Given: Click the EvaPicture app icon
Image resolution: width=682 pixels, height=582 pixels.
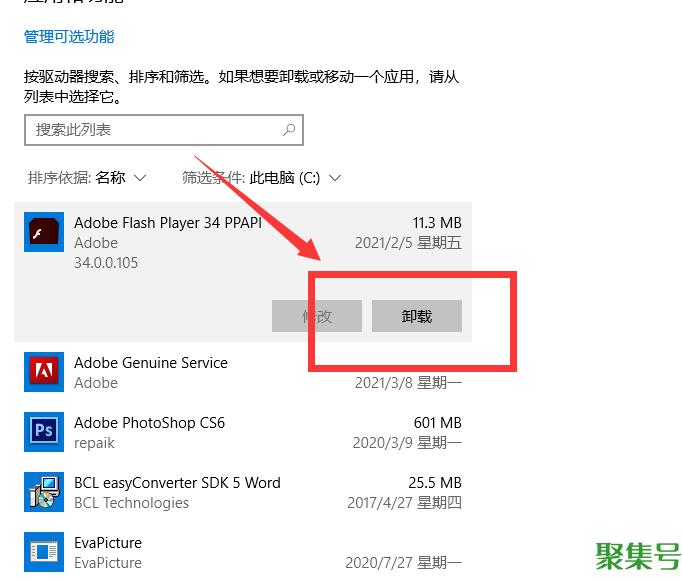Looking at the screenshot, I should coord(44,552).
